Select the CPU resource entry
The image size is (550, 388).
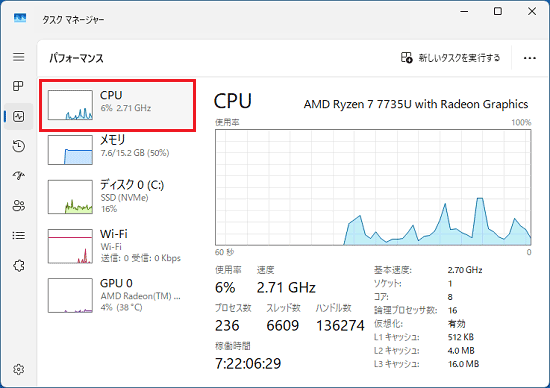pyautogui.click(x=118, y=105)
